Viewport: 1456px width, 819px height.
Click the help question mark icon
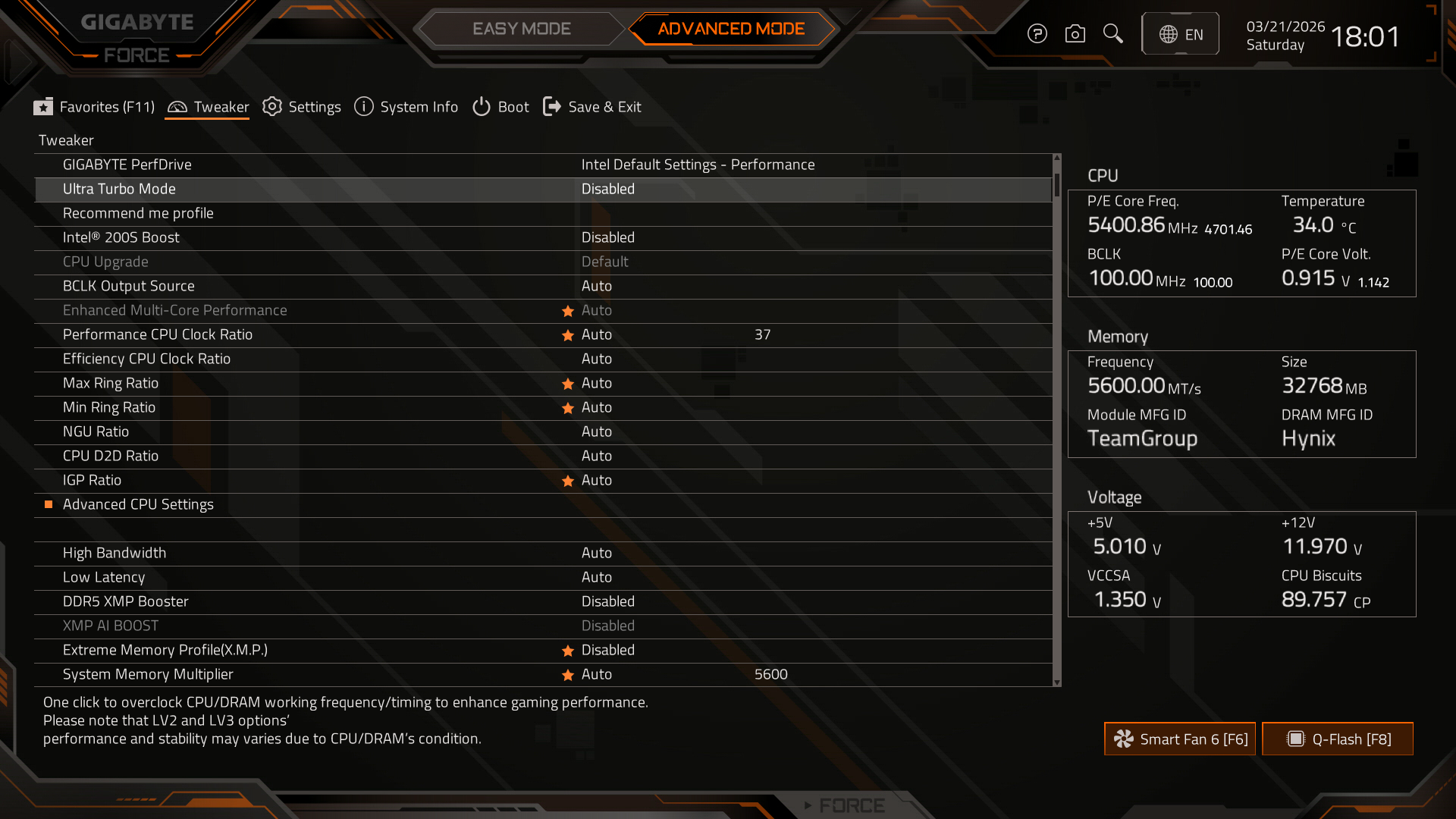point(1037,34)
